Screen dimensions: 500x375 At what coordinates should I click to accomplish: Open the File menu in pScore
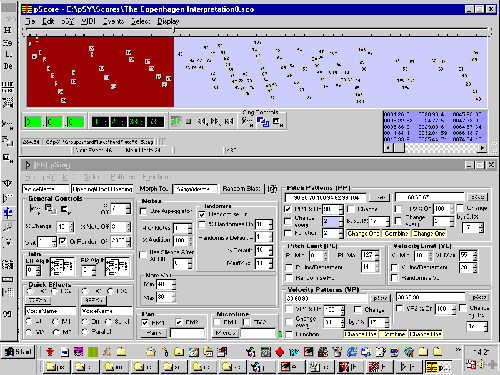point(30,21)
